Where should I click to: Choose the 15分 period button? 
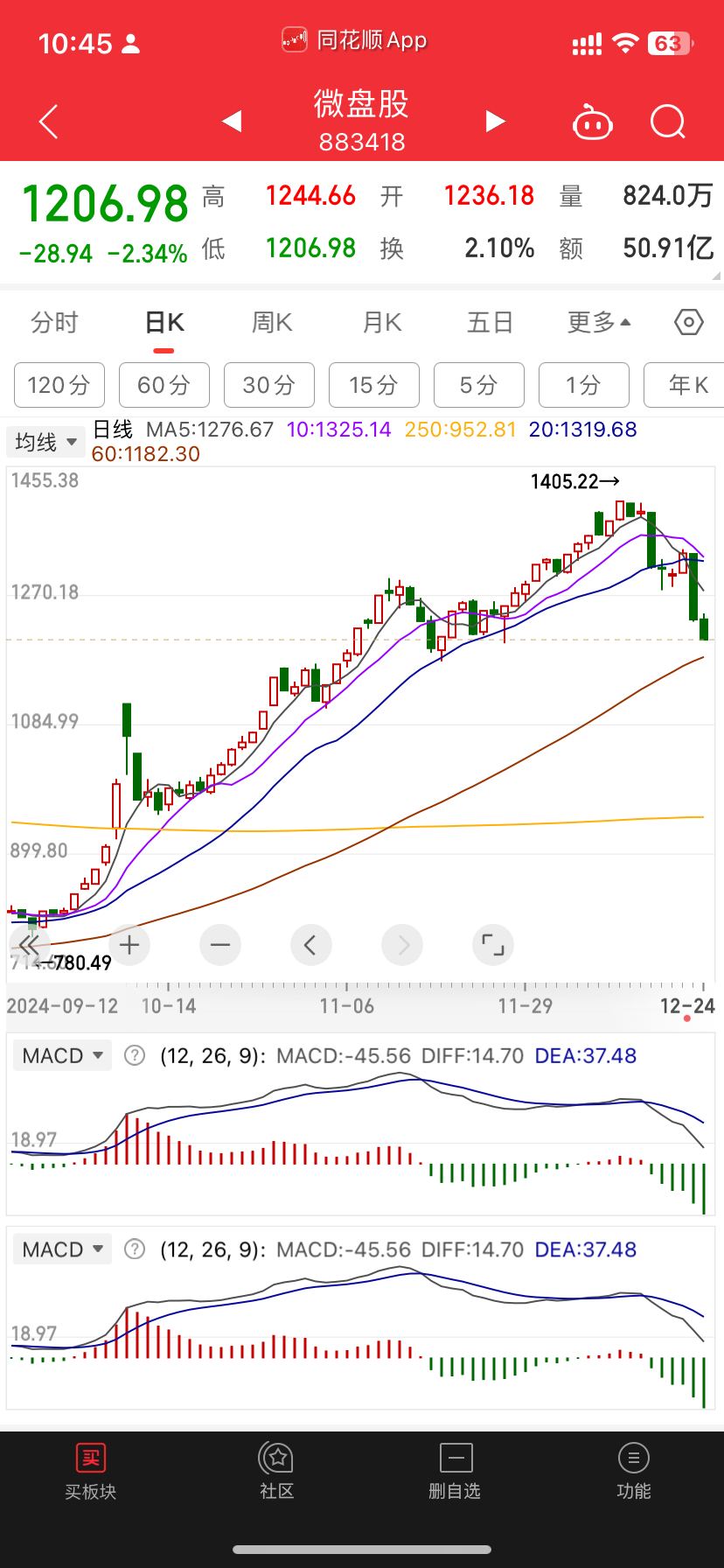374,385
